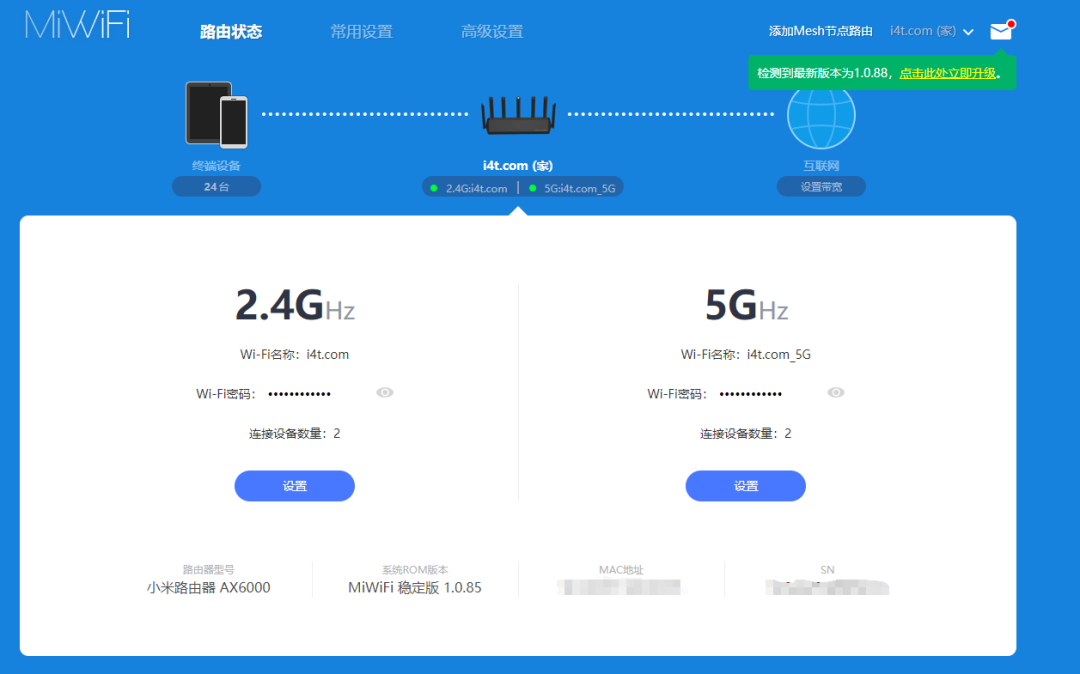Image resolution: width=1080 pixels, height=674 pixels.
Task: Click Wi-Fi名称: i4t.com_5G text
Action: click(x=745, y=355)
